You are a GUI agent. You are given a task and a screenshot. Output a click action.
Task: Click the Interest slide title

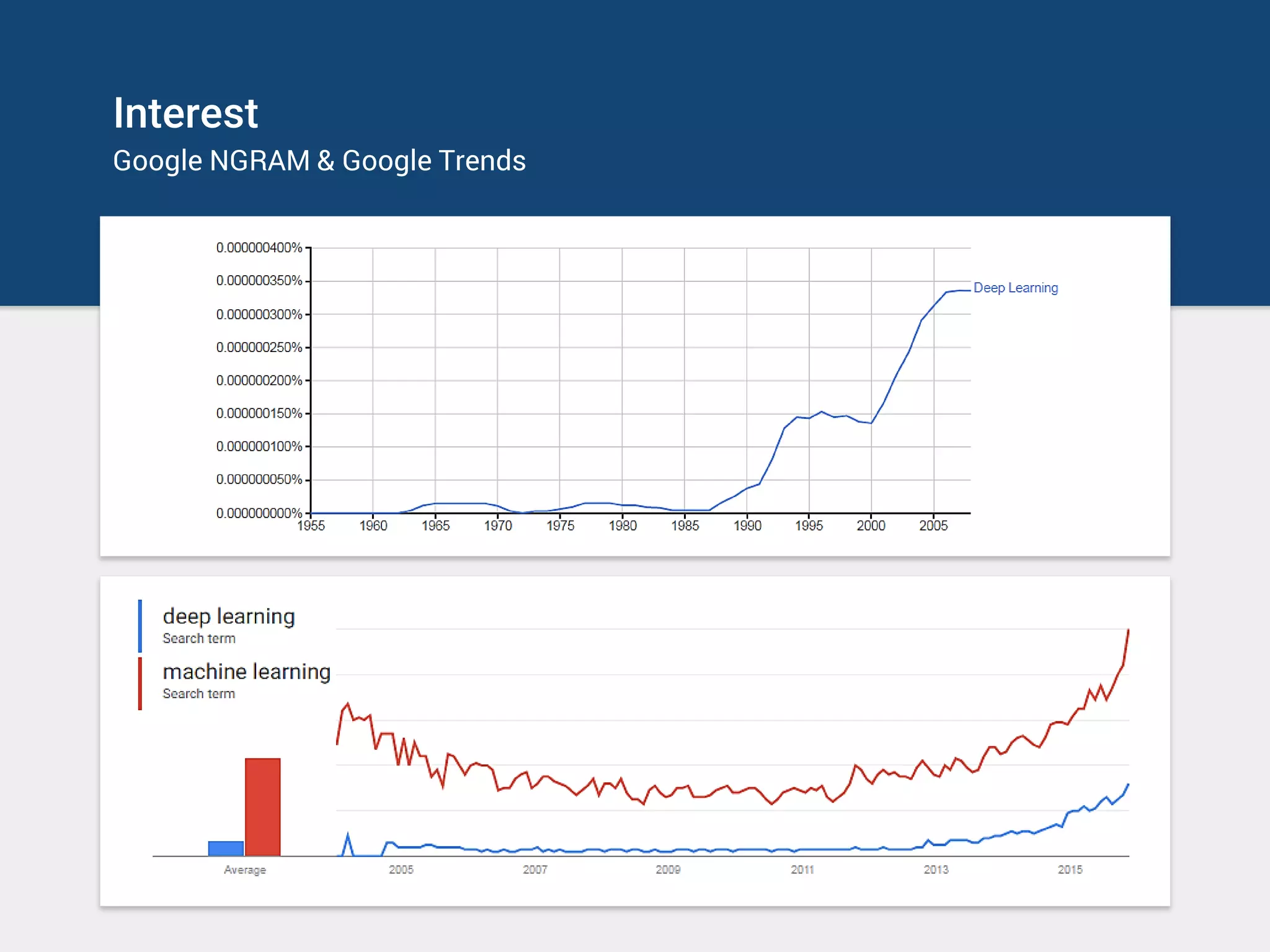click(185, 113)
